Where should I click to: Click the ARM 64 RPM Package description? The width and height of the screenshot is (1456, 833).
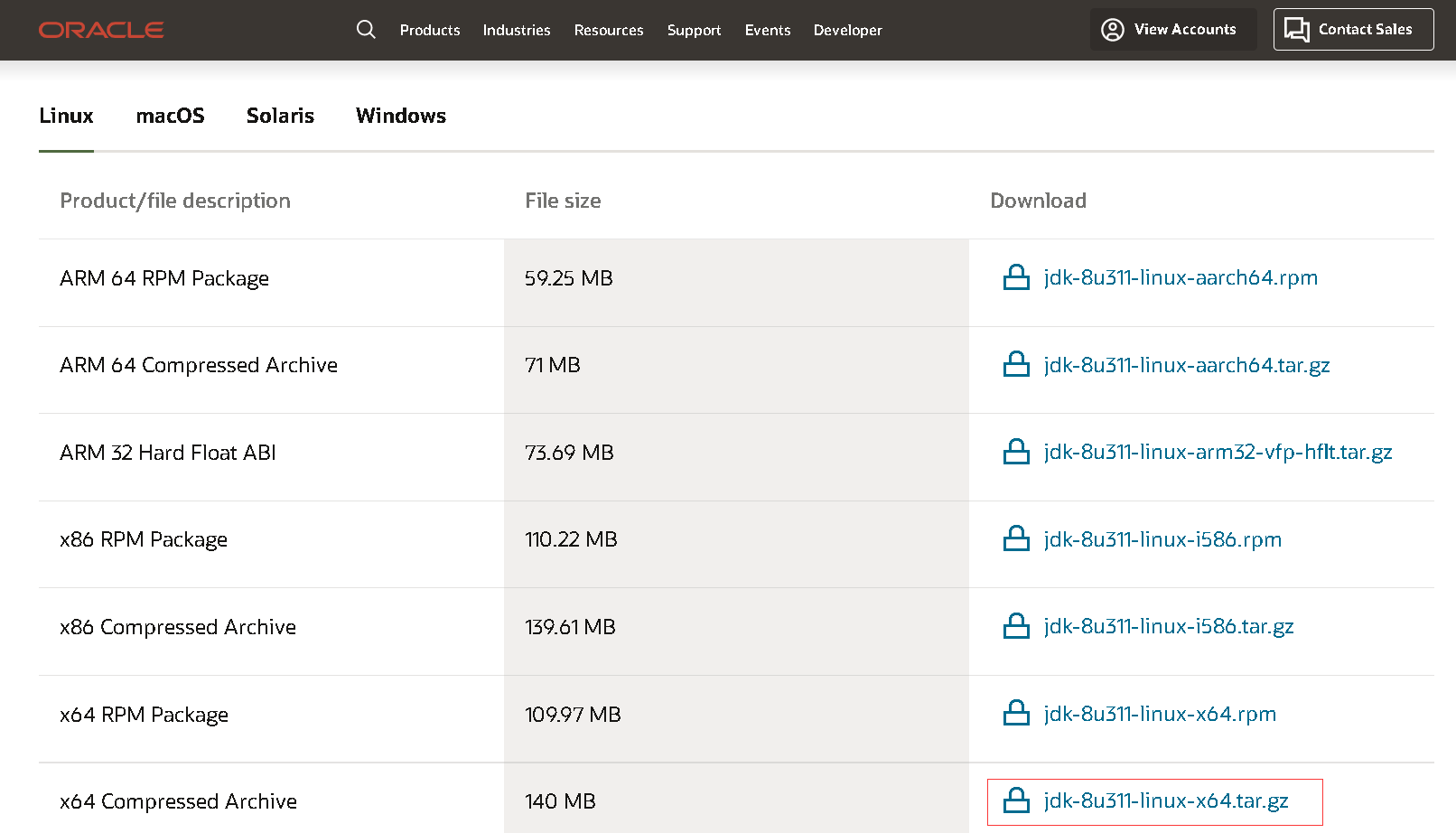click(164, 278)
